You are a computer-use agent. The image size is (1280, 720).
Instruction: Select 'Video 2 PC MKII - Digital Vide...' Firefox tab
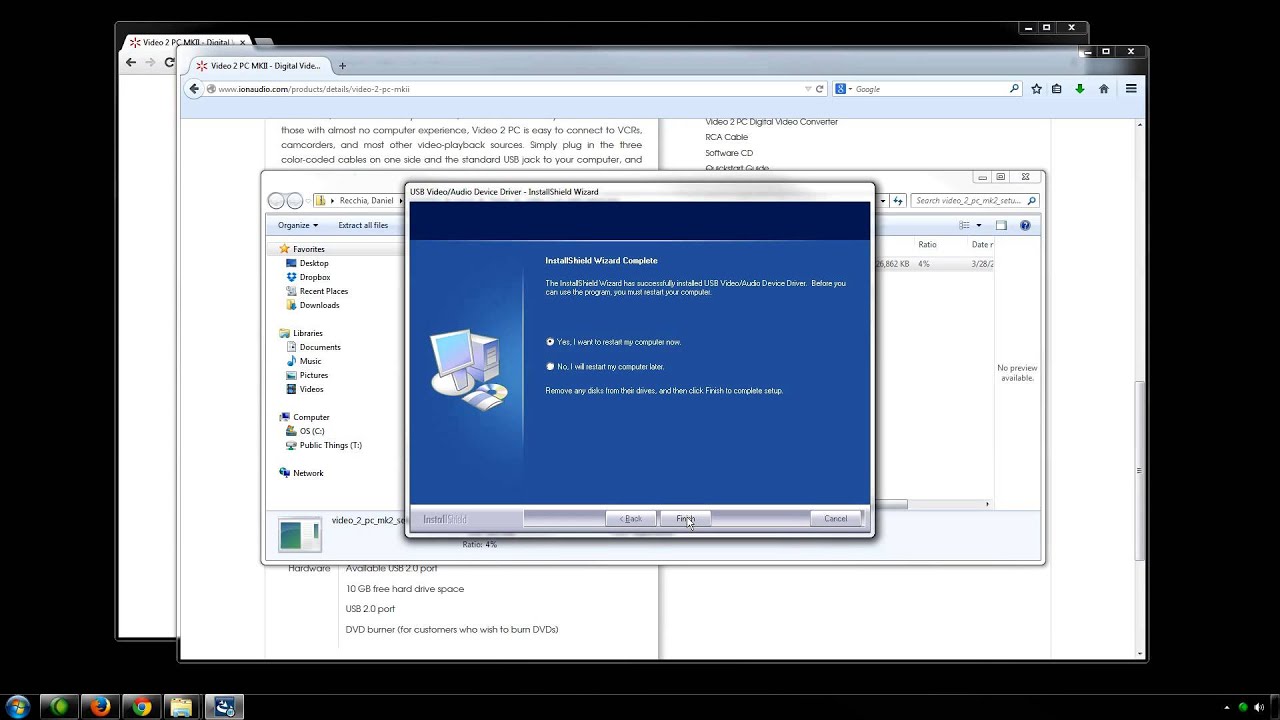pyautogui.click(x=258, y=66)
